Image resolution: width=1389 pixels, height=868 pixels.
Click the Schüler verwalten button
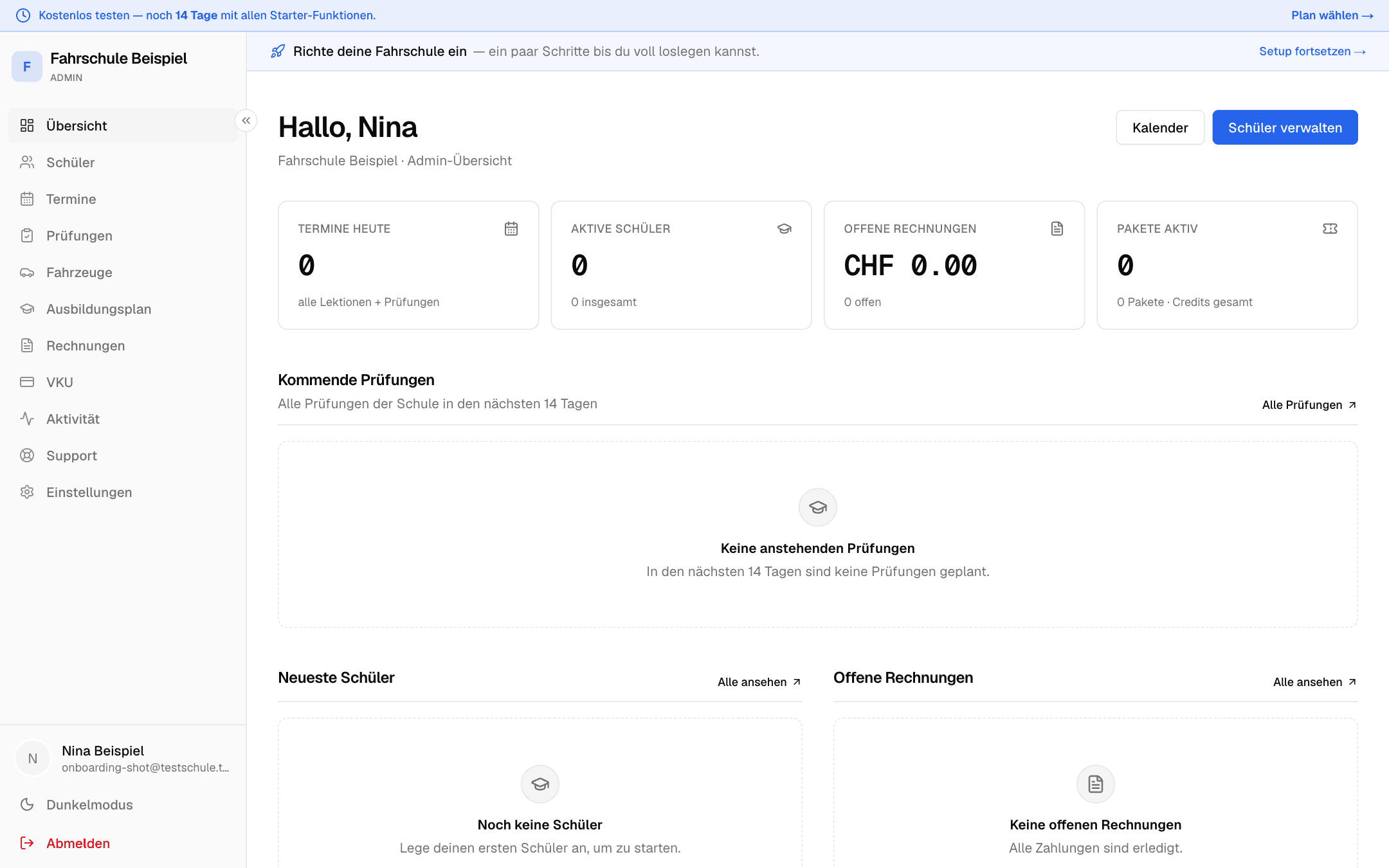pyautogui.click(x=1285, y=127)
